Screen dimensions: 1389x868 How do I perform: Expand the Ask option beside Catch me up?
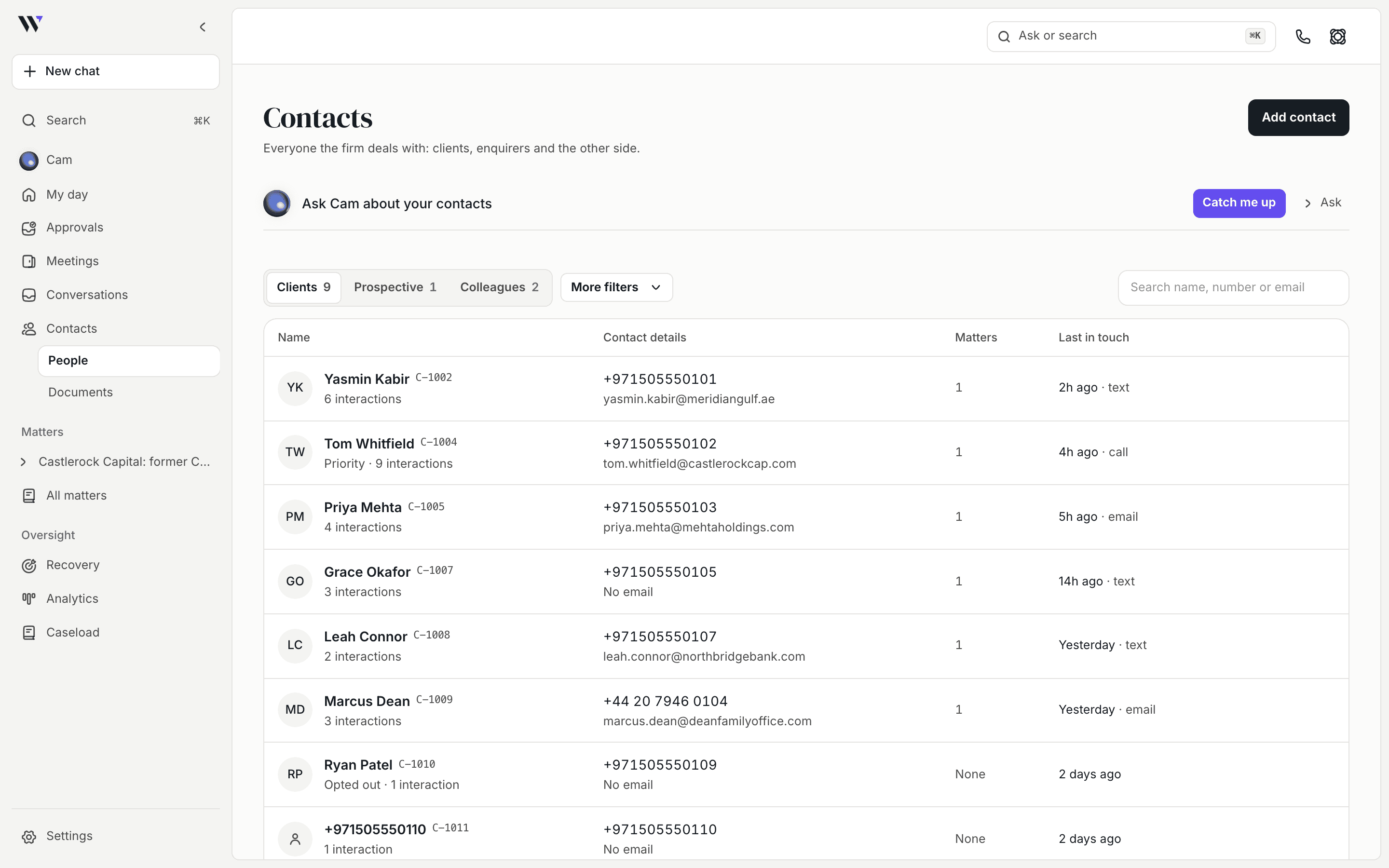point(1323,203)
